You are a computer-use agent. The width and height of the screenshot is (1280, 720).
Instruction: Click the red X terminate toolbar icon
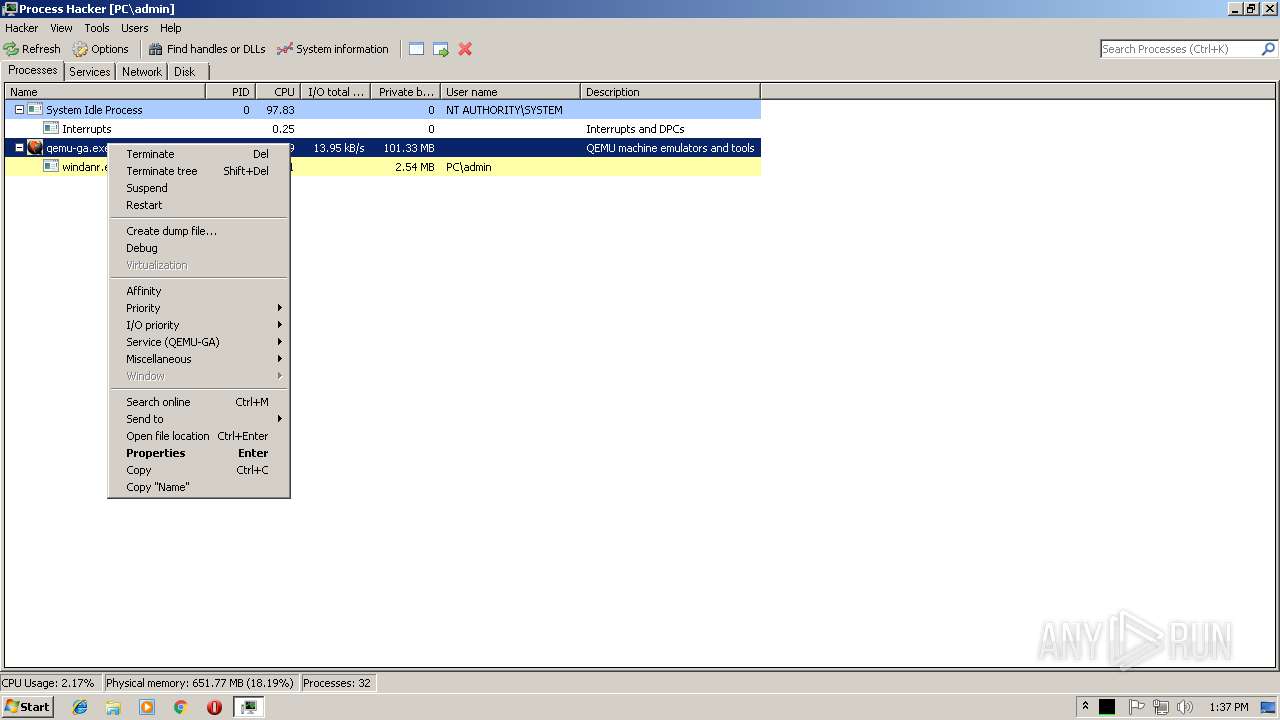tap(465, 49)
